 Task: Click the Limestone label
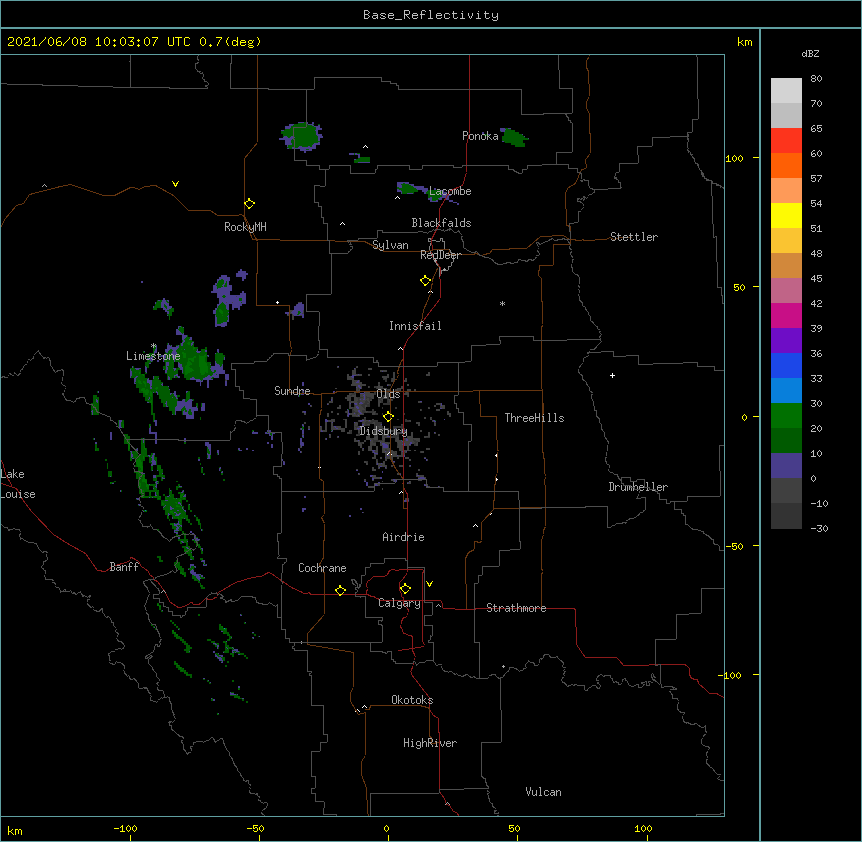[x=153, y=356]
